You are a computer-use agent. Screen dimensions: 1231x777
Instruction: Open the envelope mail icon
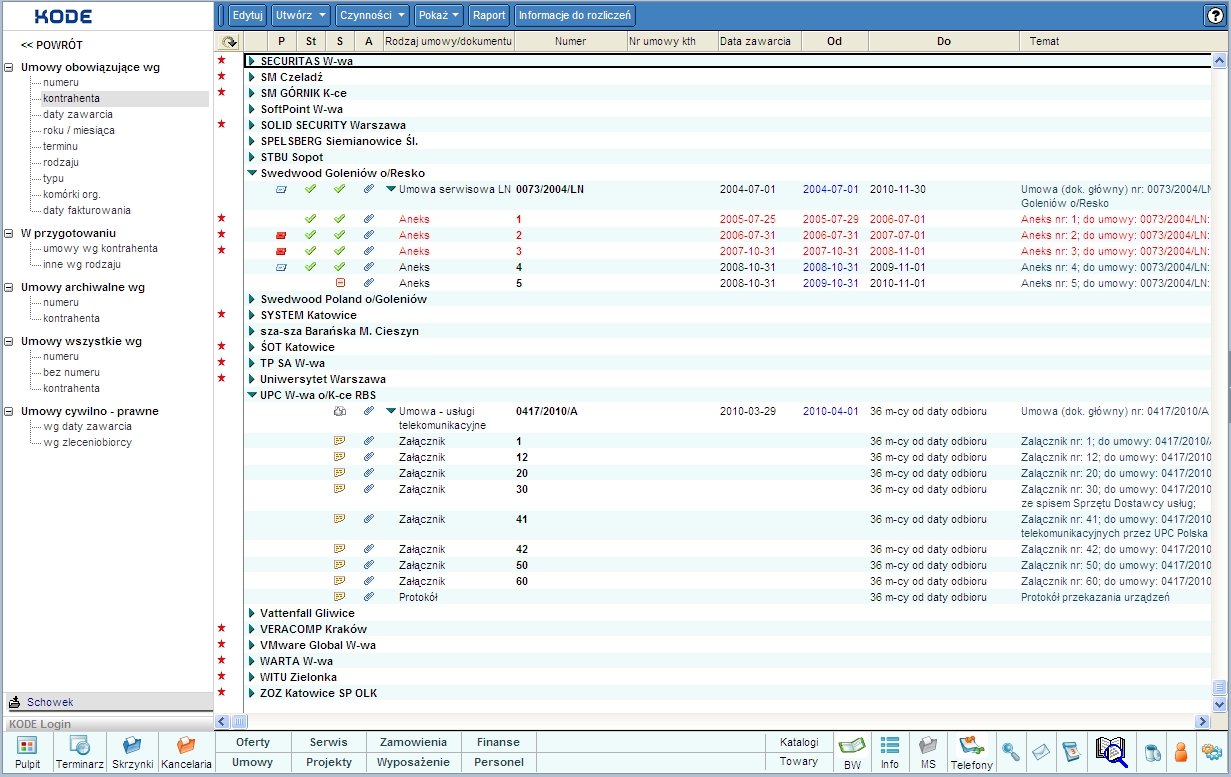pyautogui.click(x=1041, y=752)
